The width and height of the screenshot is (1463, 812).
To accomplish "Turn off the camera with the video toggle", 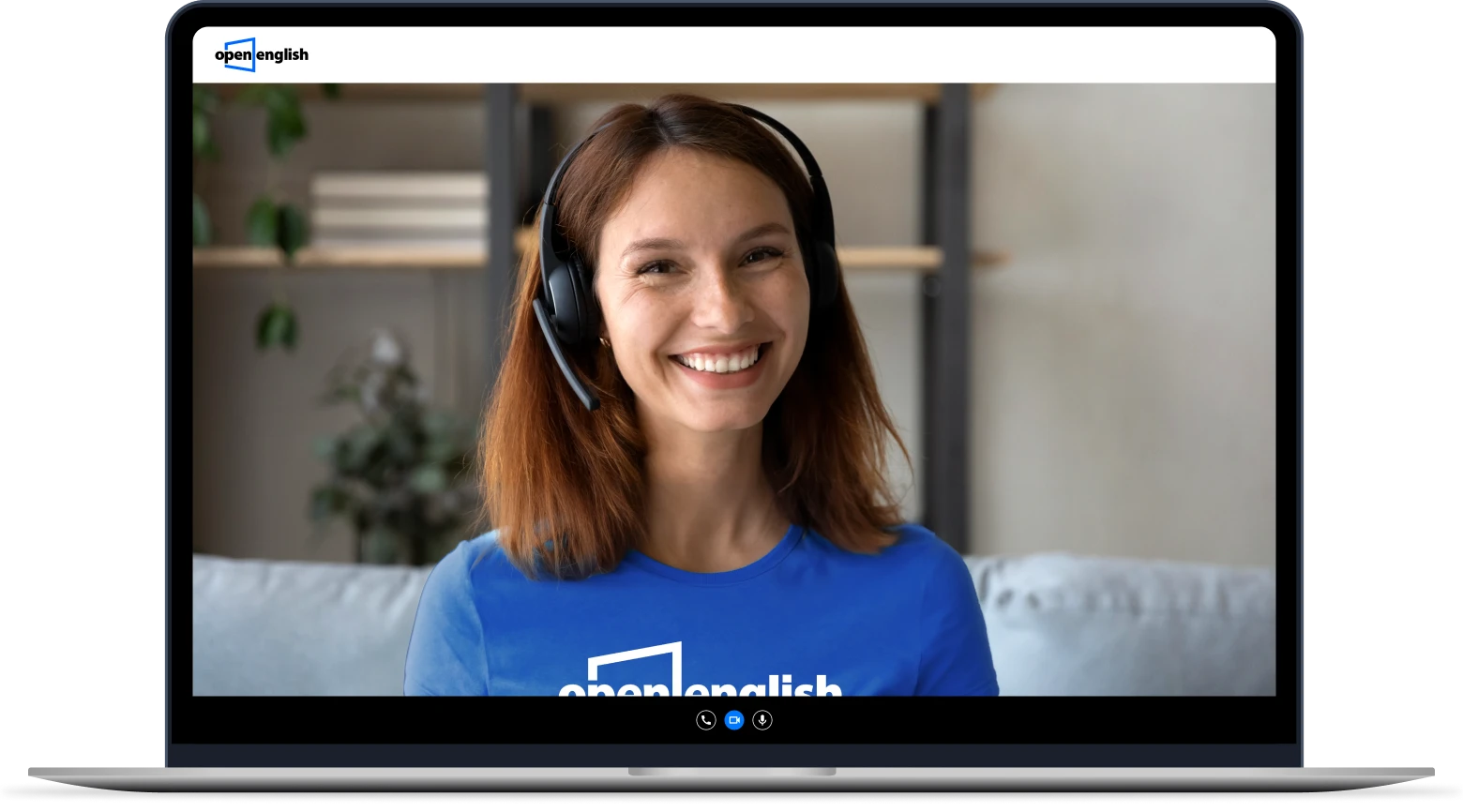I will point(734,720).
